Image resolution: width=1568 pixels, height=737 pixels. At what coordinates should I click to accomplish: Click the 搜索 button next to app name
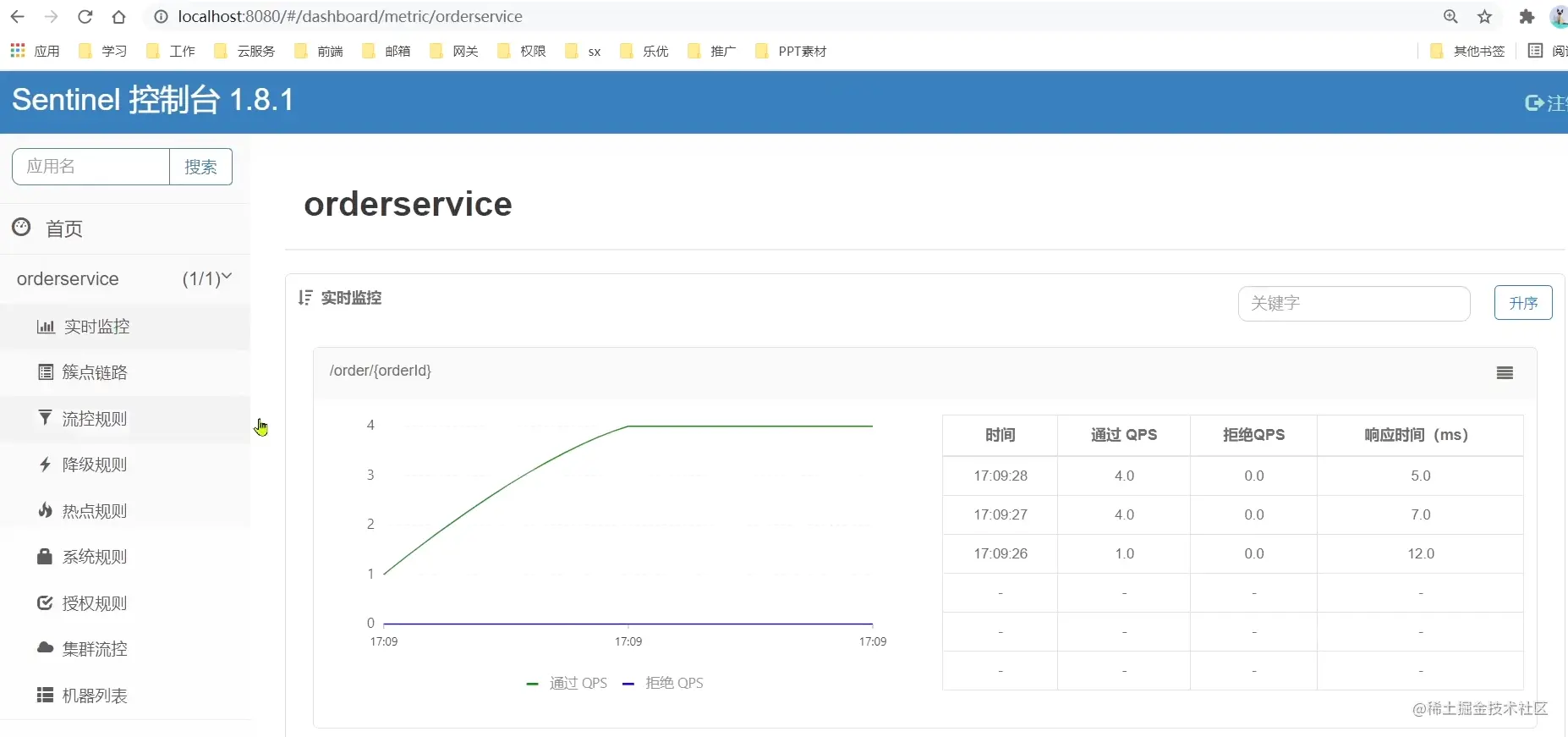(x=200, y=167)
